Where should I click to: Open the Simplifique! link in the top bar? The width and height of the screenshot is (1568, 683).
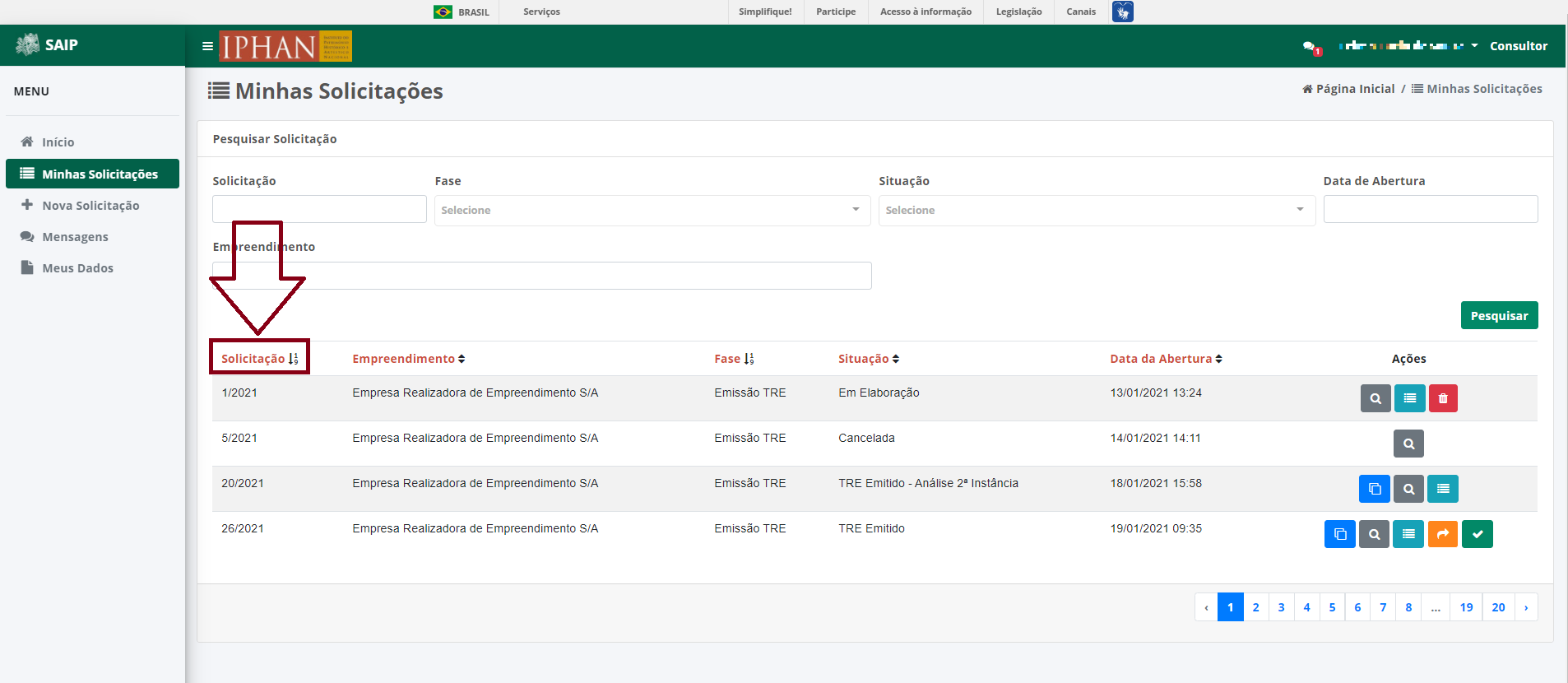pos(765,12)
